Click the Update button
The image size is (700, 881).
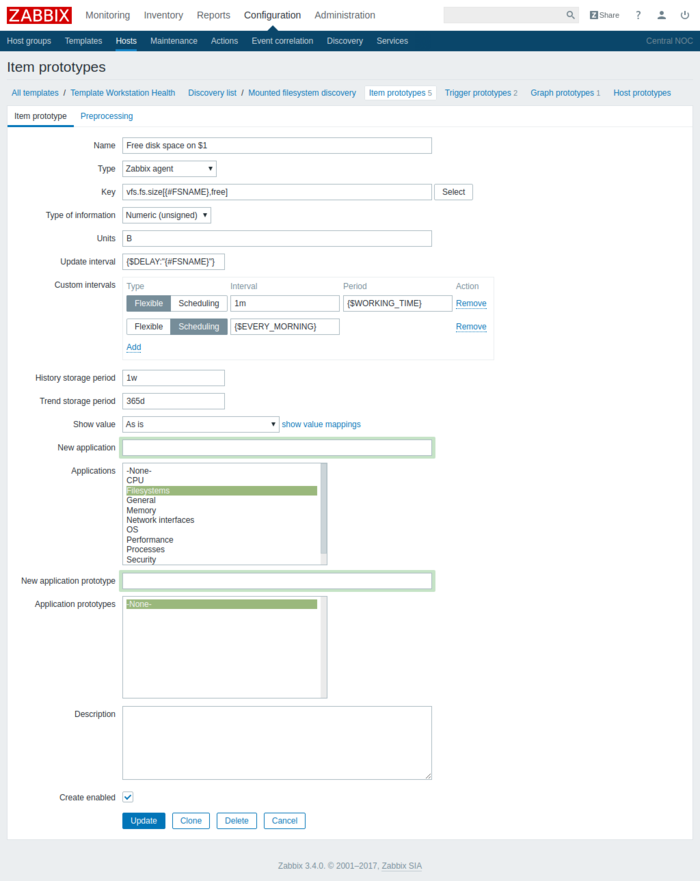pos(144,821)
